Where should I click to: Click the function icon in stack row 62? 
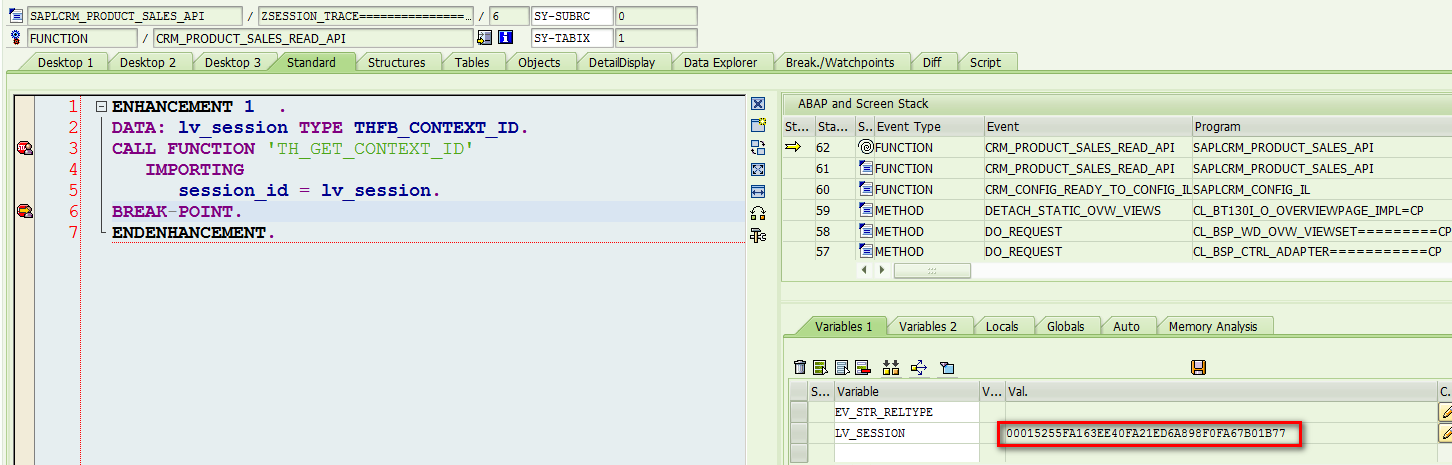point(866,147)
